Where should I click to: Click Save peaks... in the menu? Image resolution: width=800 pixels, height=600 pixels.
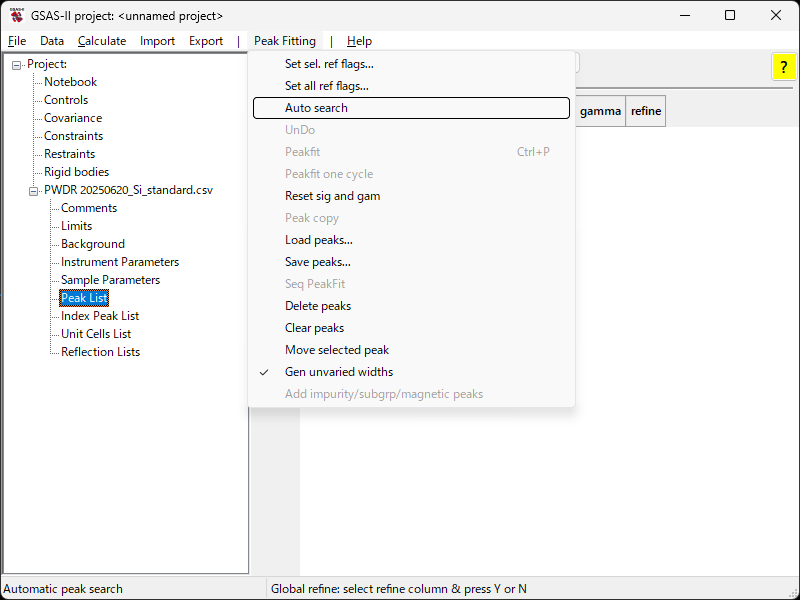click(x=317, y=262)
